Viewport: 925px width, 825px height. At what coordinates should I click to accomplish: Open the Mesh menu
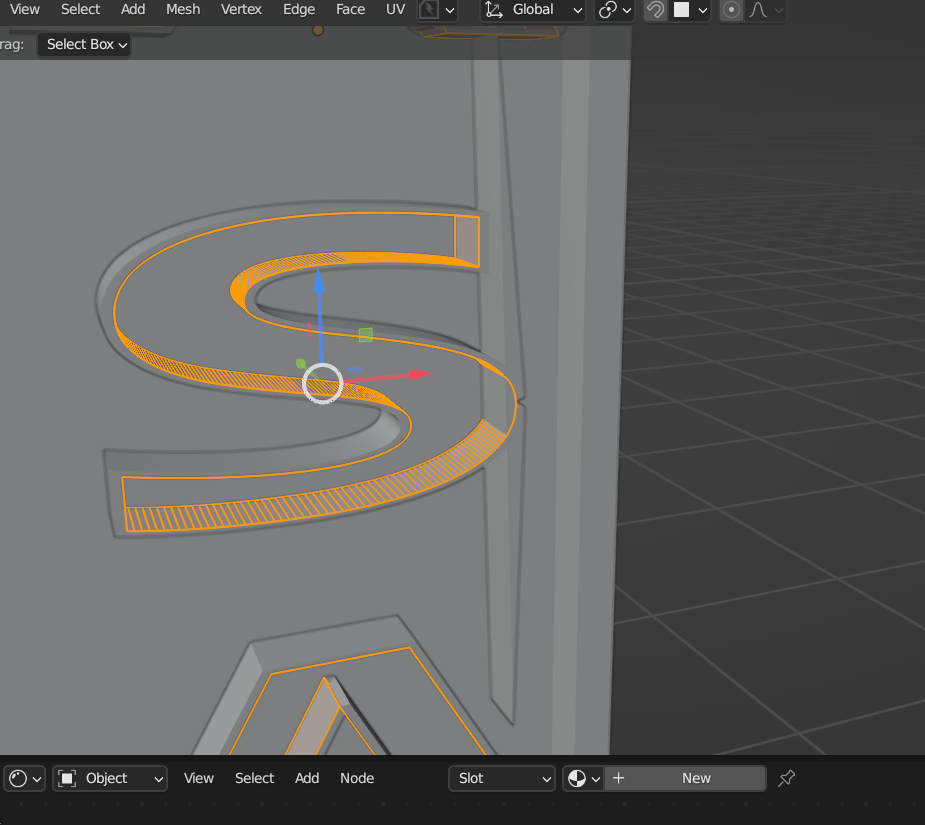pos(183,10)
